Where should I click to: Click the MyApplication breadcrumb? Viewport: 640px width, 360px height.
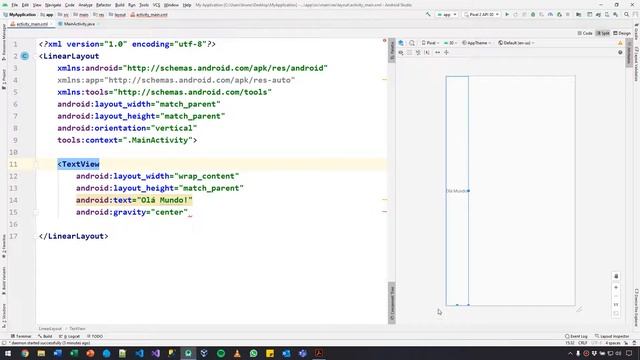pyautogui.click(x=20, y=15)
